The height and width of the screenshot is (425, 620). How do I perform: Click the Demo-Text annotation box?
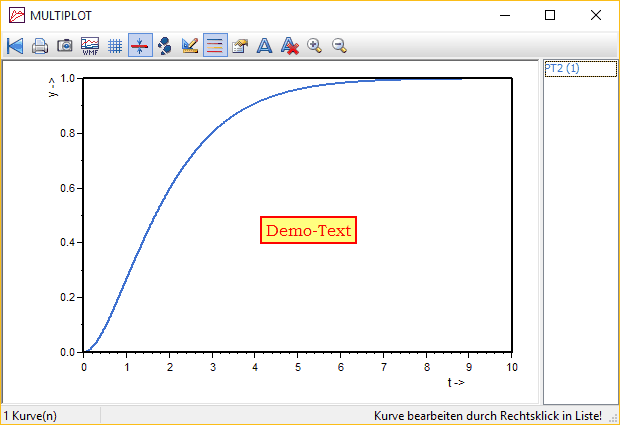coord(309,231)
